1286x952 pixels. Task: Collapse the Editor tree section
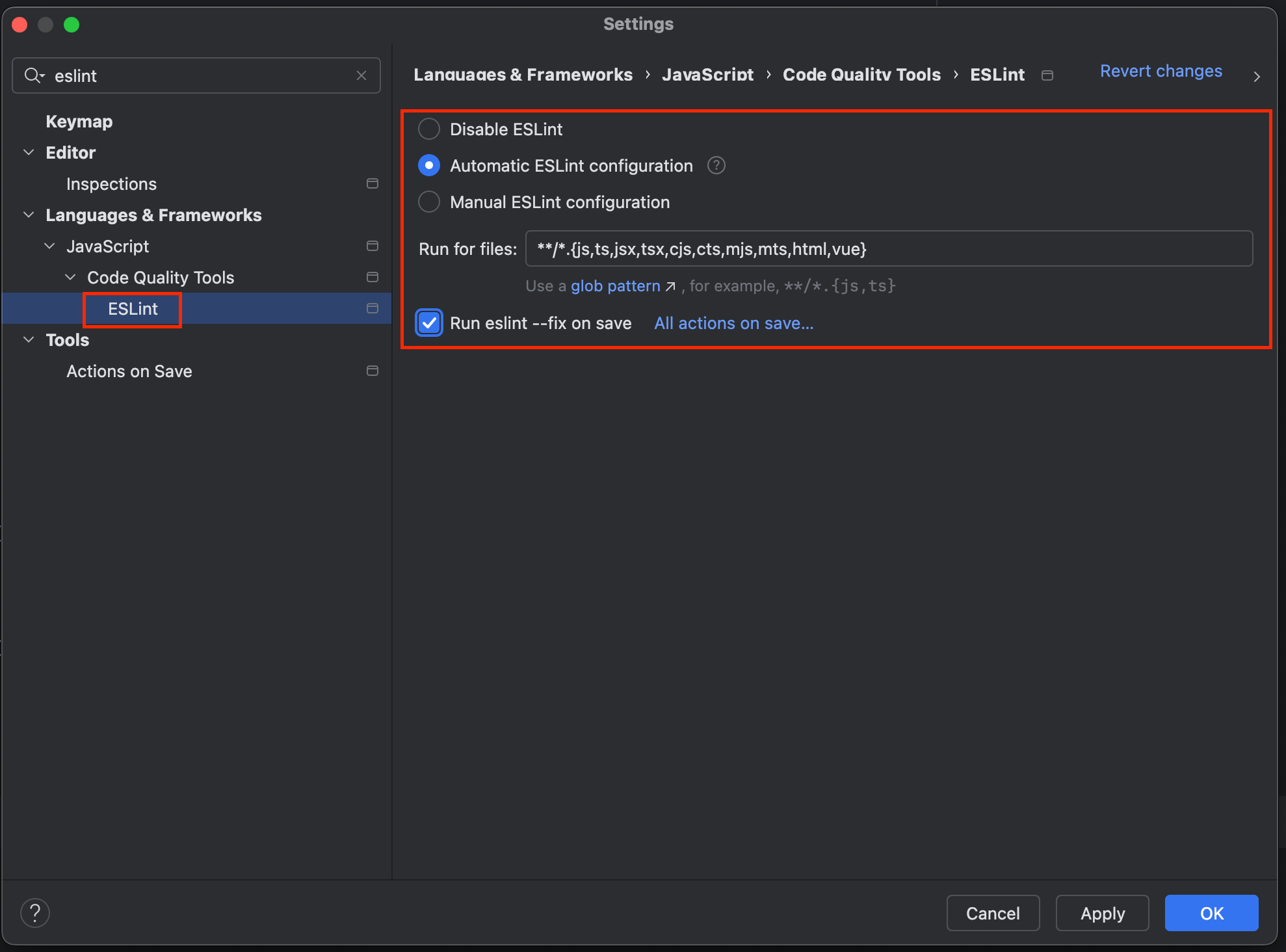[29, 153]
